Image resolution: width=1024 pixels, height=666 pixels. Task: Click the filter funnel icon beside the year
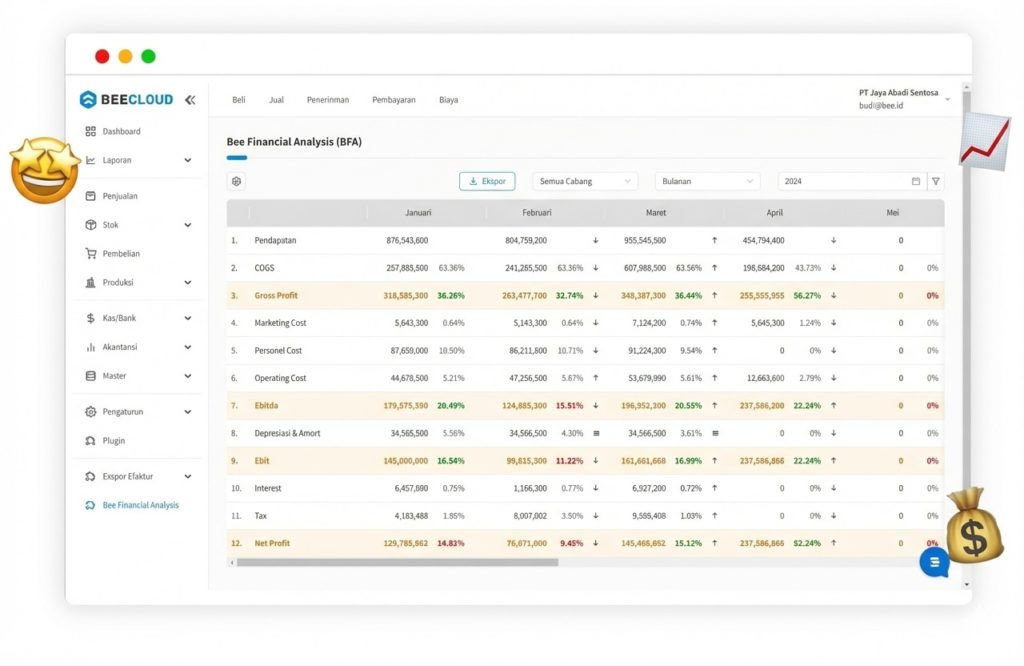click(935, 181)
